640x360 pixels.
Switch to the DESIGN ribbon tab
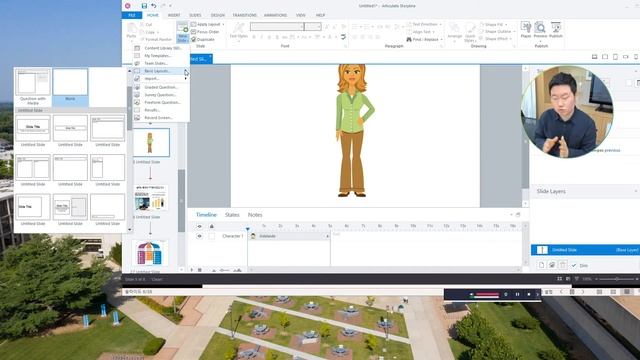[218, 15]
